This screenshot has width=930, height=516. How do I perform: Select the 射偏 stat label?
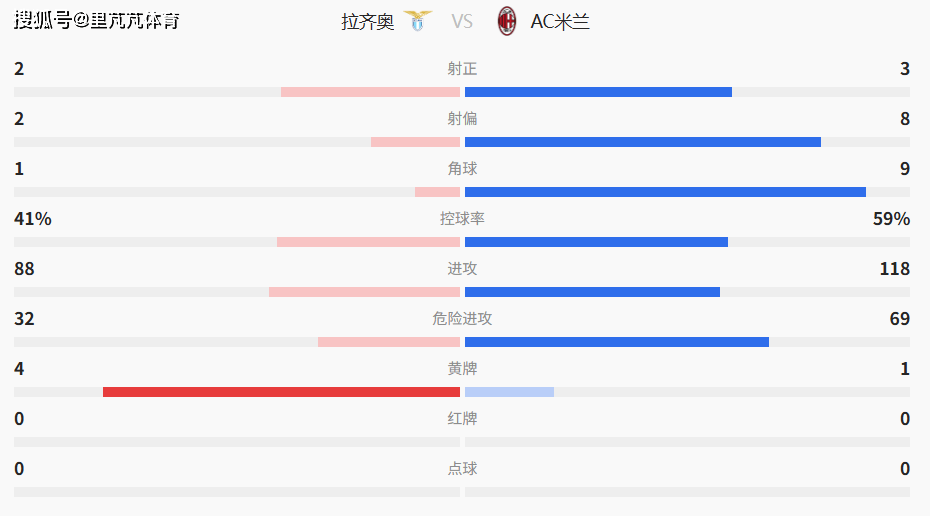tap(462, 119)
